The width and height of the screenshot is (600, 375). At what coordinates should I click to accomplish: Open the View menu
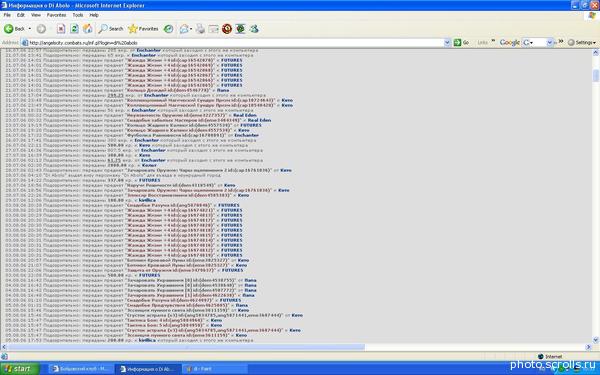[36, 15]
